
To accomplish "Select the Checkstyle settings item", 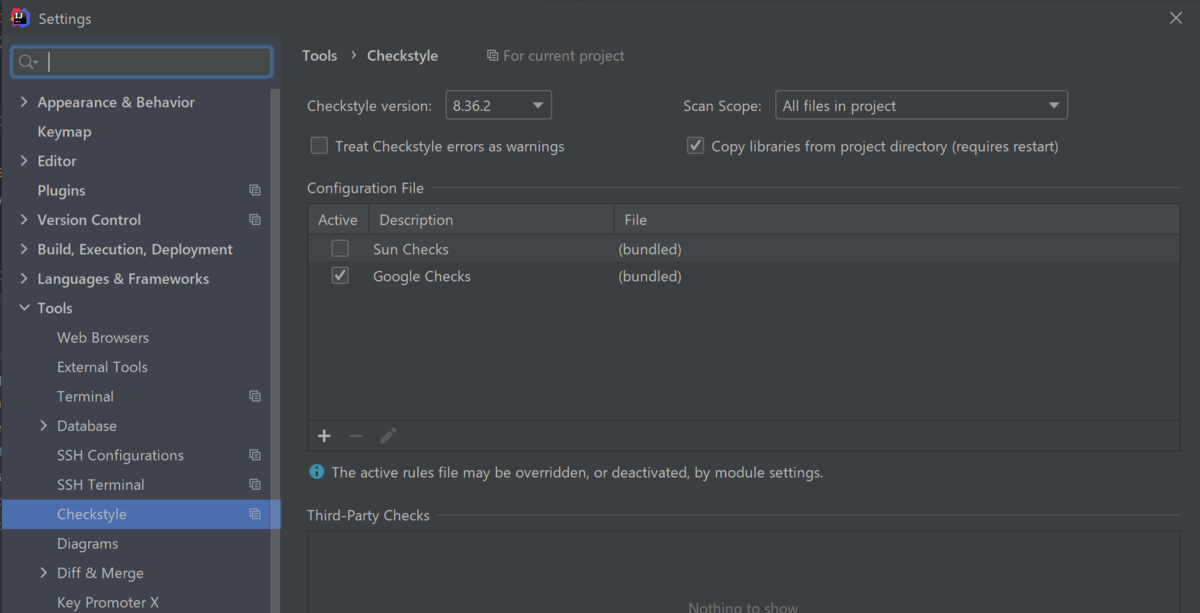I will 141,514.
